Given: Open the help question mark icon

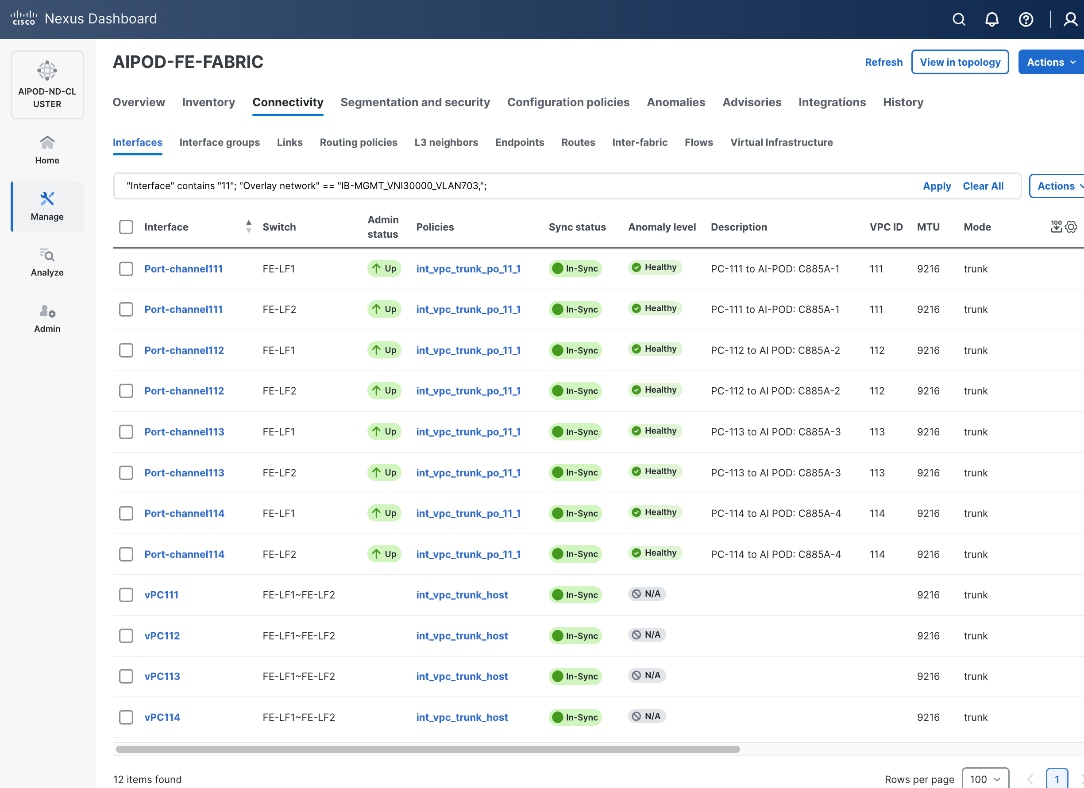Looking at the screenshot, I should pos(1026,19).
